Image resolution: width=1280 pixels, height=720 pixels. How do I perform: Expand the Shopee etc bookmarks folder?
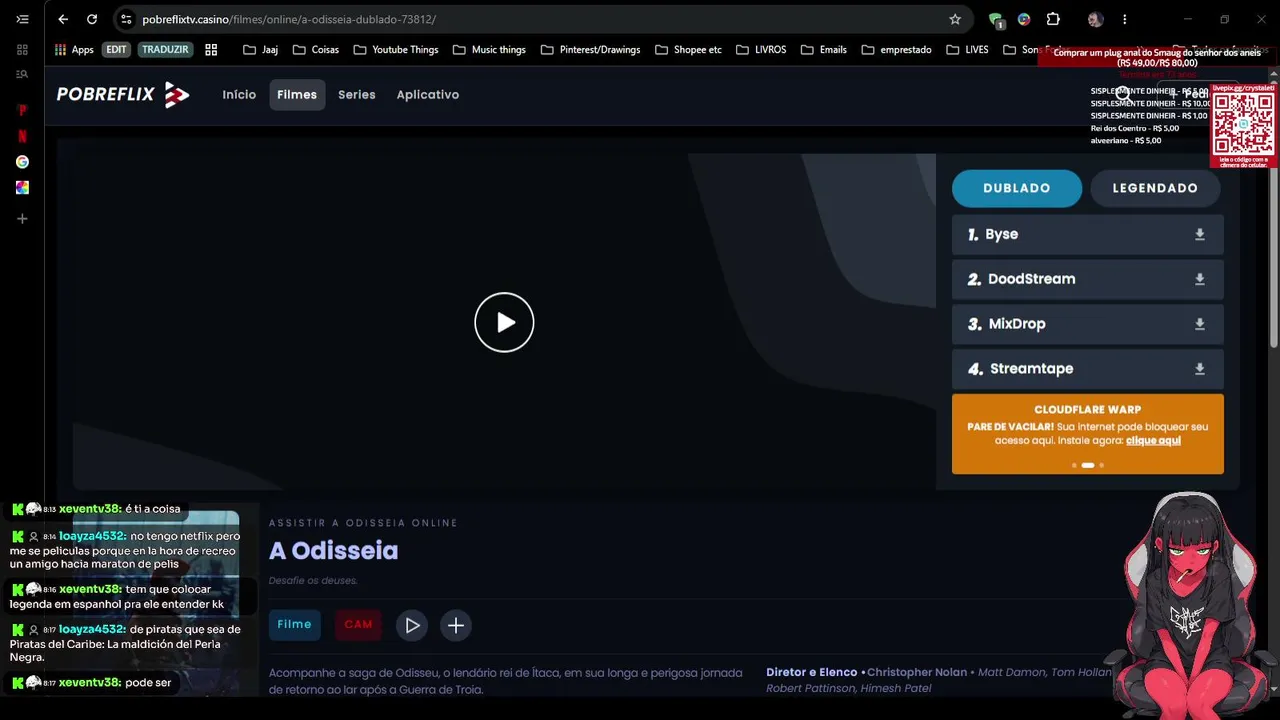point(688,49)
